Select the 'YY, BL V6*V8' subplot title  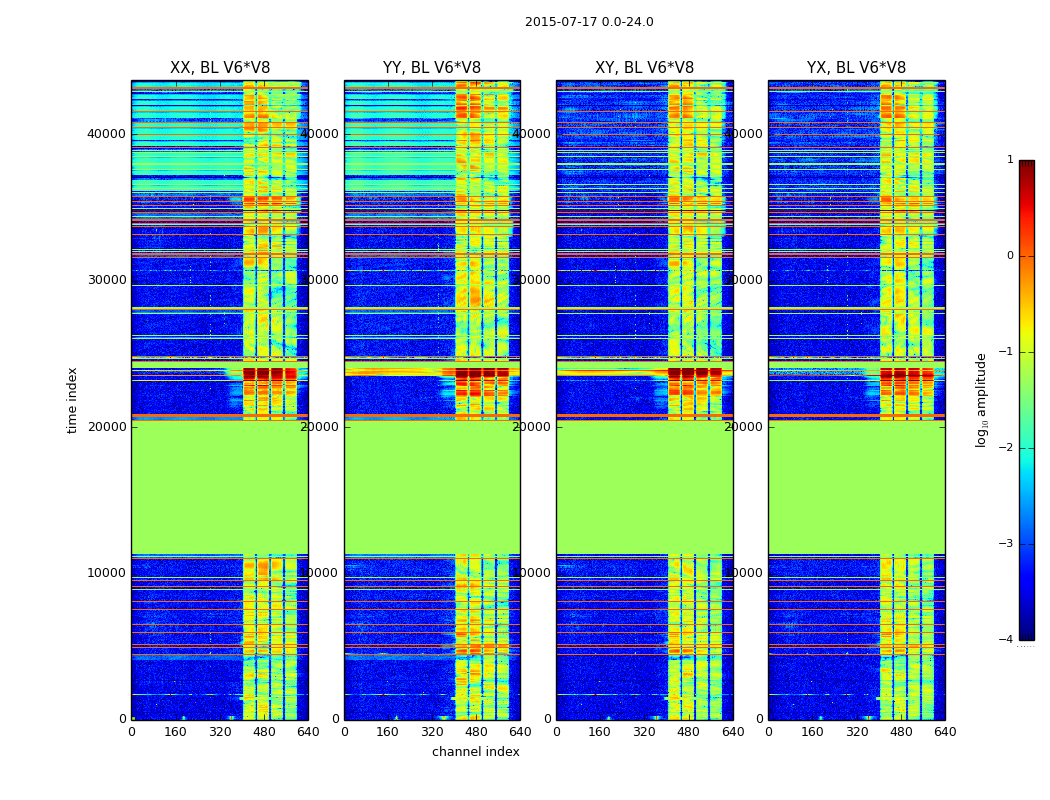[432, 68]
